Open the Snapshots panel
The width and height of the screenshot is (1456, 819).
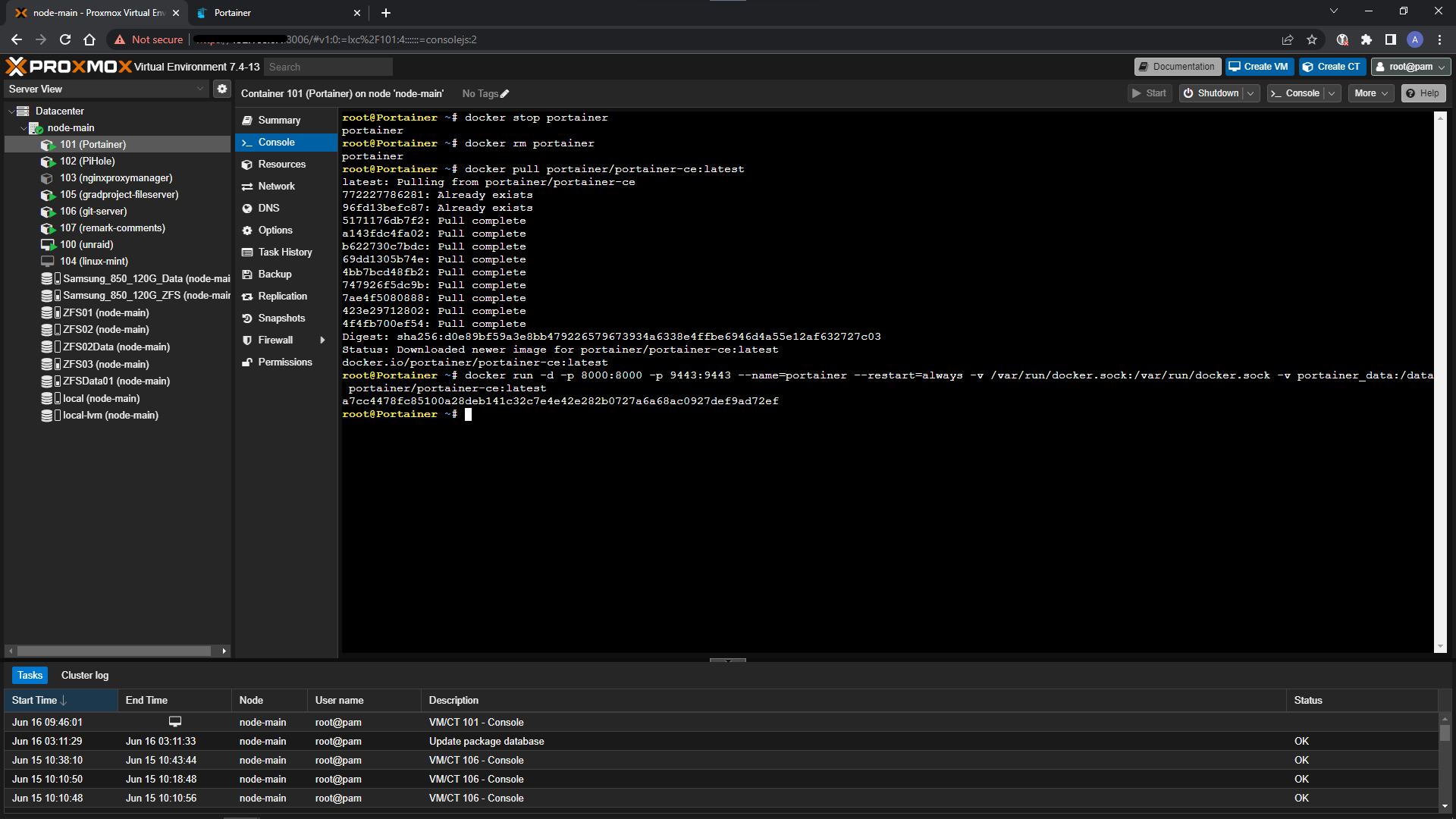286,318
